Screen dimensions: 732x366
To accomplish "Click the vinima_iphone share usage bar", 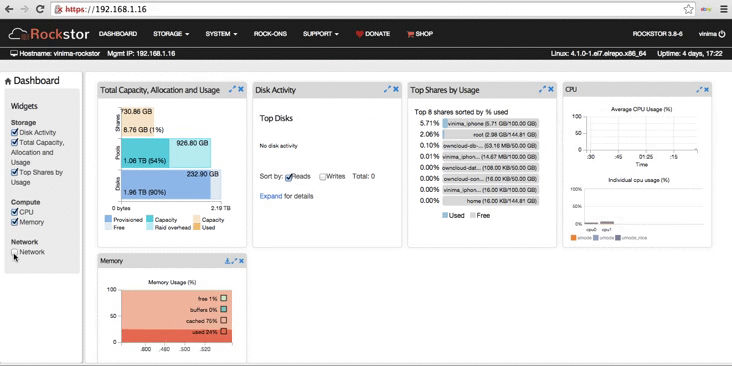I will coord(491,124).
